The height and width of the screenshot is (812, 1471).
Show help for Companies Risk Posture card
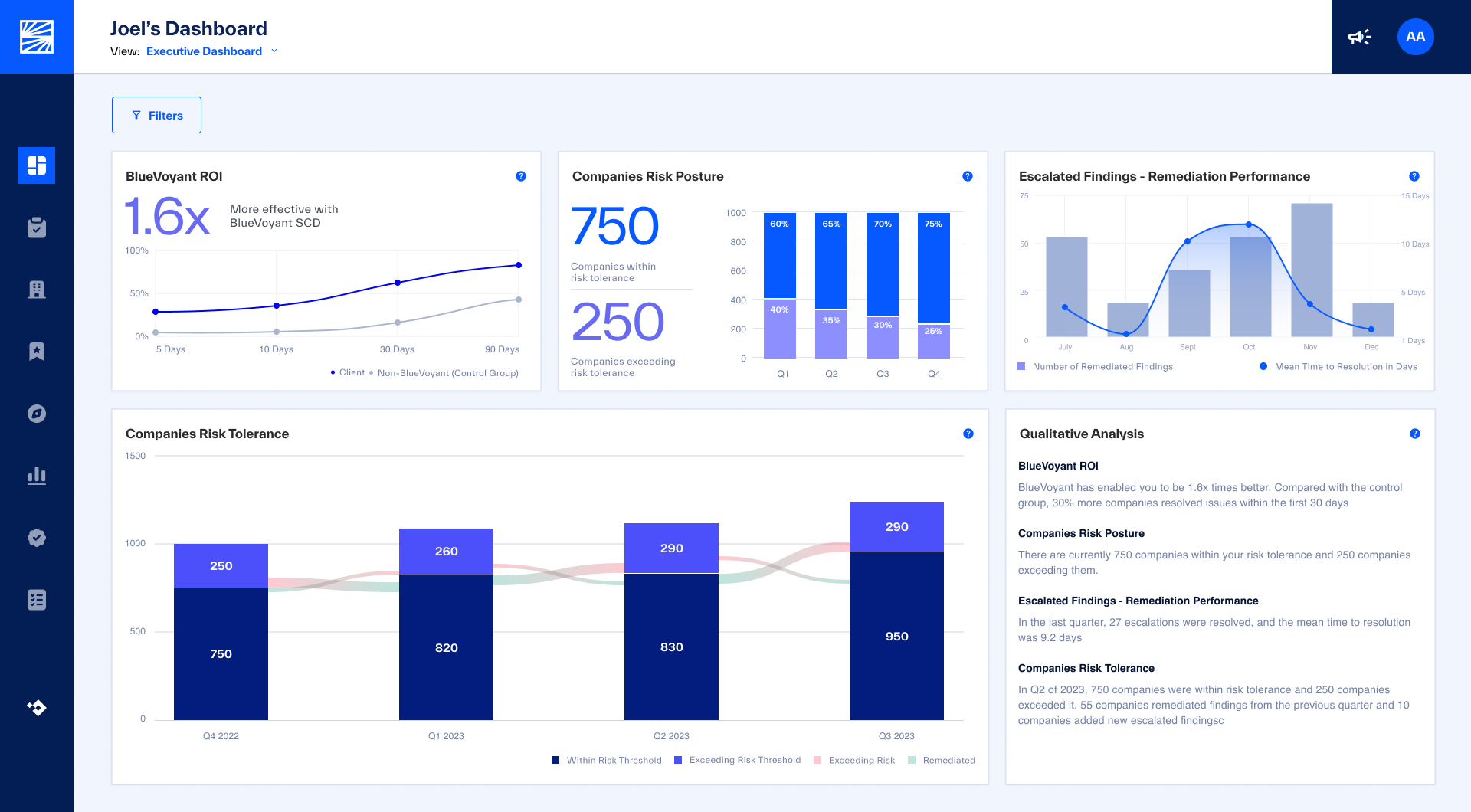coord(968,176)
